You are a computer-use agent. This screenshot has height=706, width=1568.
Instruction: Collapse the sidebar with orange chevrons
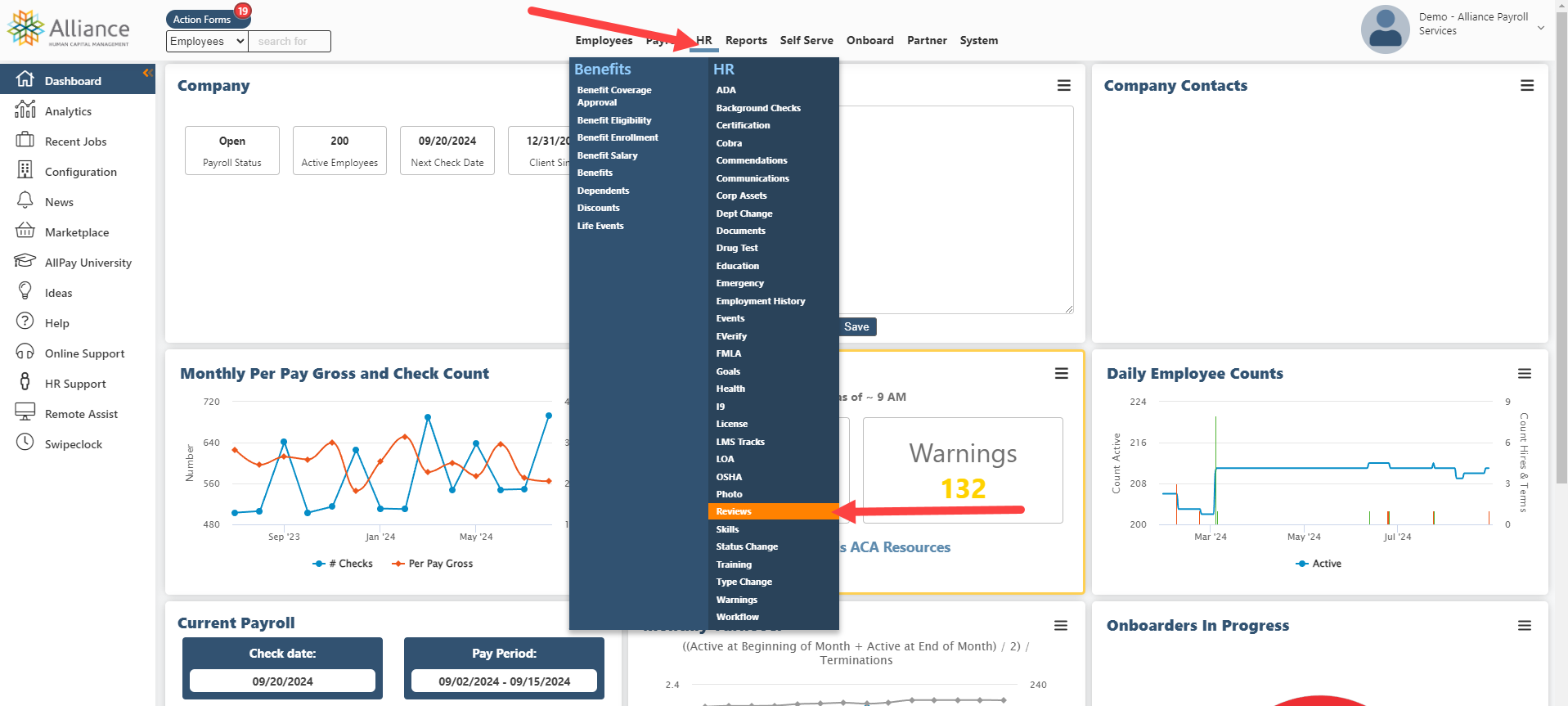click(x=148, y=73)
